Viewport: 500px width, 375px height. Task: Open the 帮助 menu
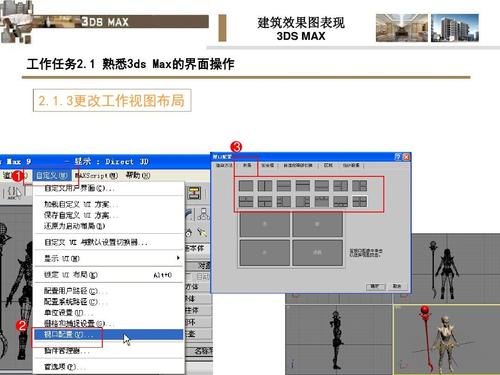click(x=138, y=175)
